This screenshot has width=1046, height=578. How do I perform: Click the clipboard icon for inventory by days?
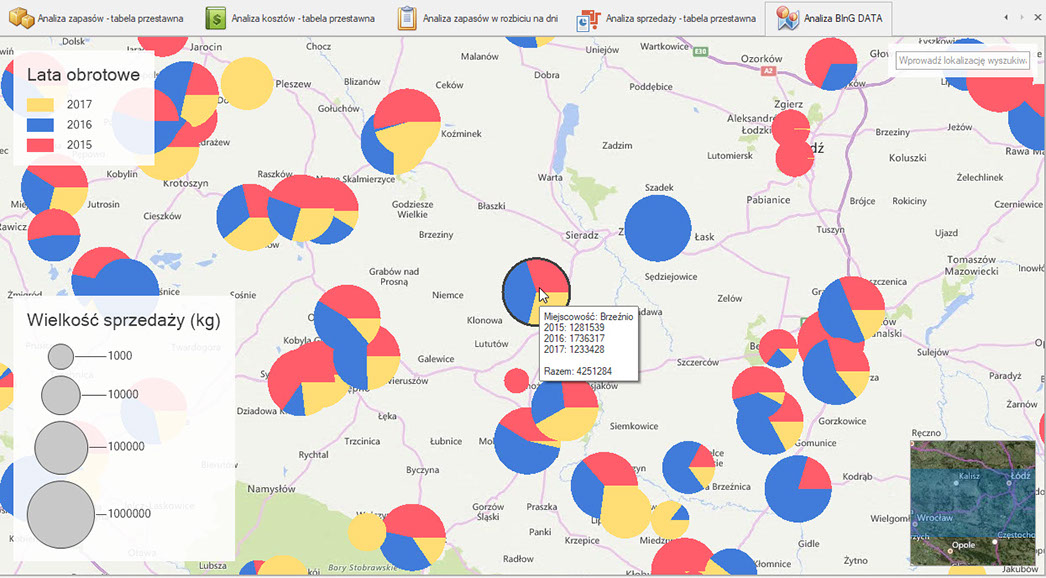point(407,18)
